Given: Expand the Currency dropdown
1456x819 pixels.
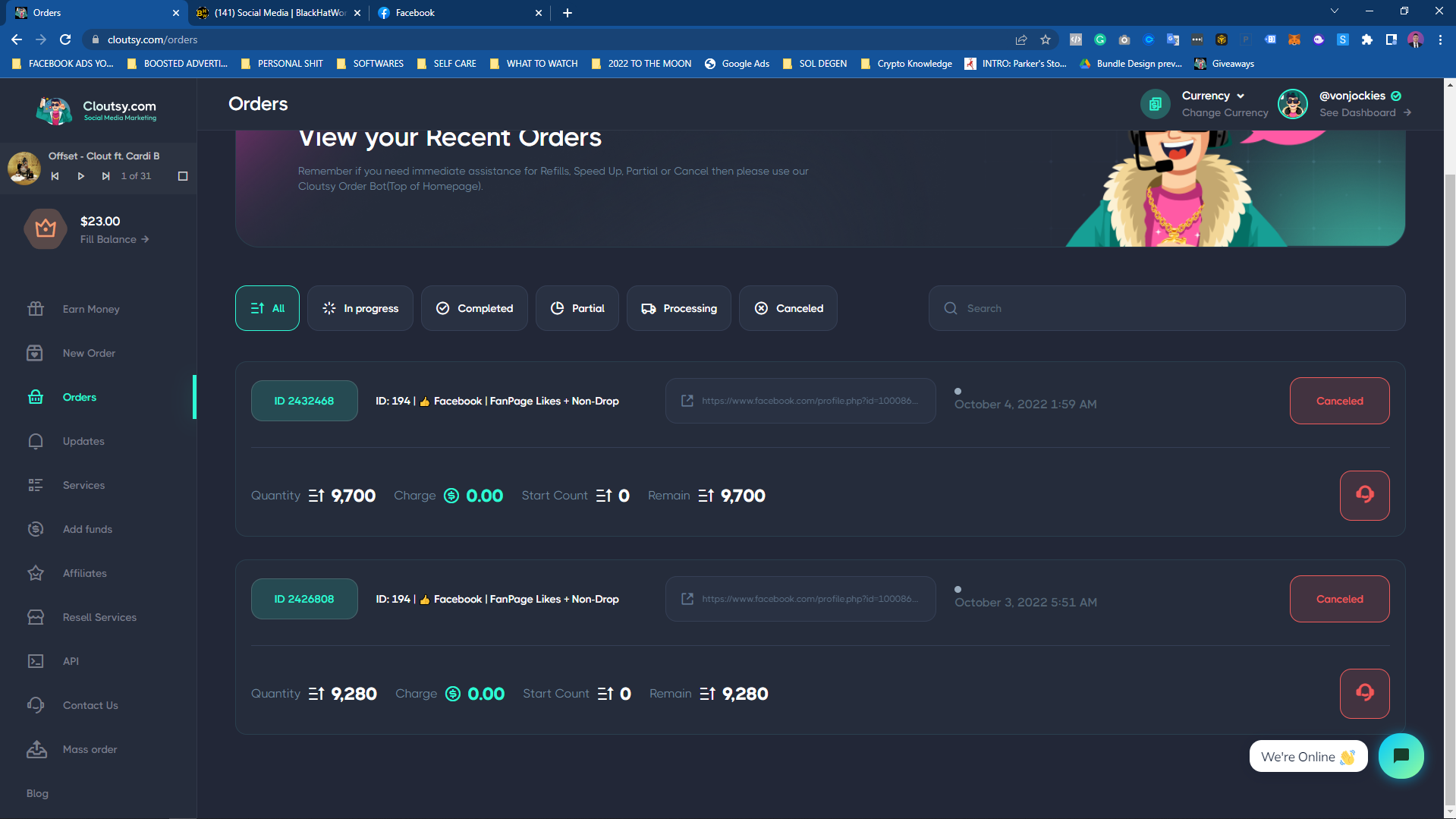Looking at the screenshot, I should click(1213, 96).
